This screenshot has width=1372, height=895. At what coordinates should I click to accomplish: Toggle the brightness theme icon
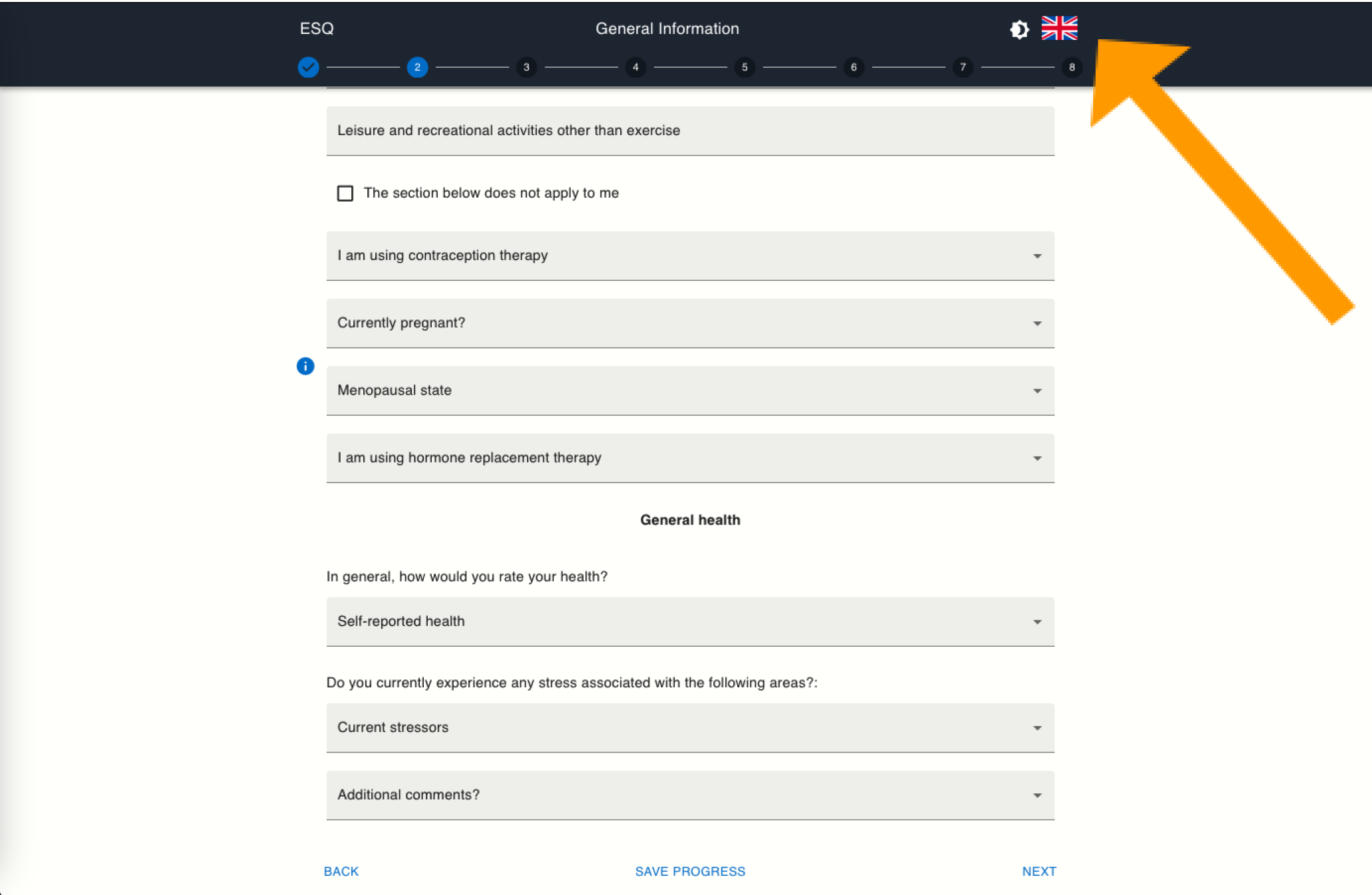point(1019,29)
